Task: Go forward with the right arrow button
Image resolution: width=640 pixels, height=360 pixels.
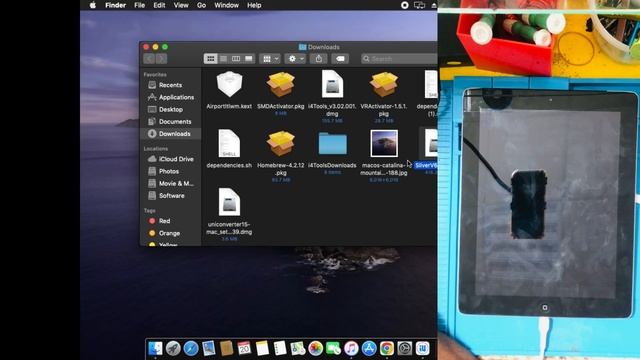Action: (x=161, y=59)
